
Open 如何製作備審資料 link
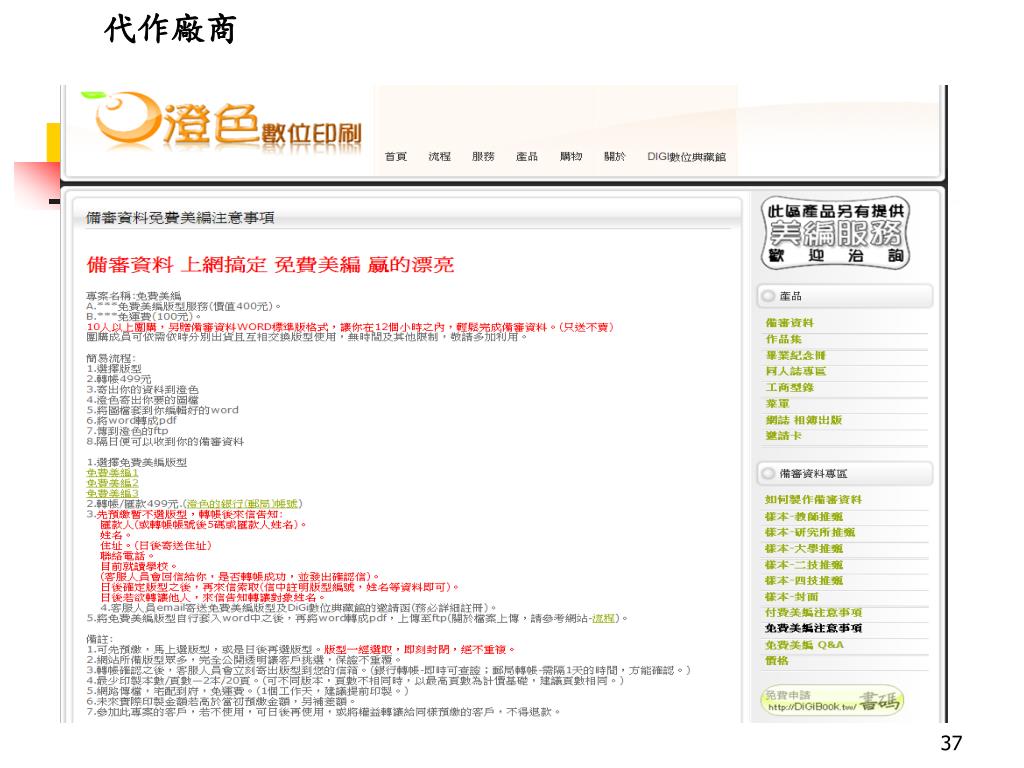point(814,500)
